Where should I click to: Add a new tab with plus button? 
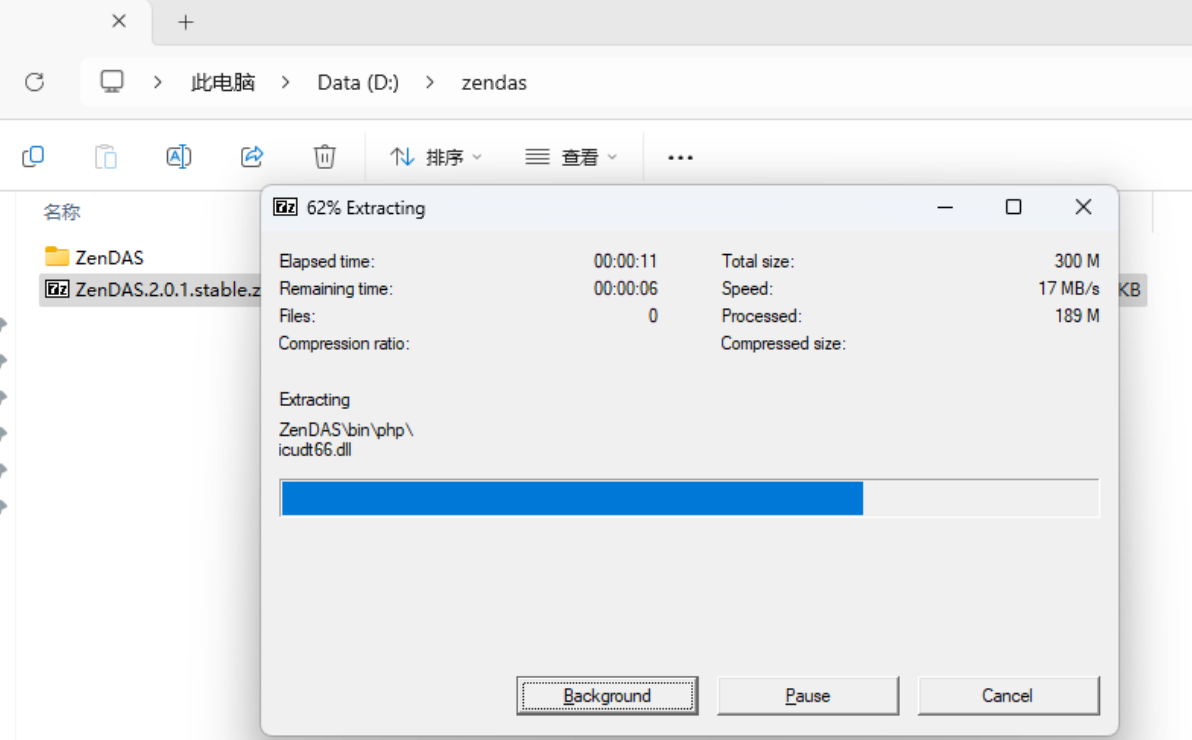[x=186, y=22]
